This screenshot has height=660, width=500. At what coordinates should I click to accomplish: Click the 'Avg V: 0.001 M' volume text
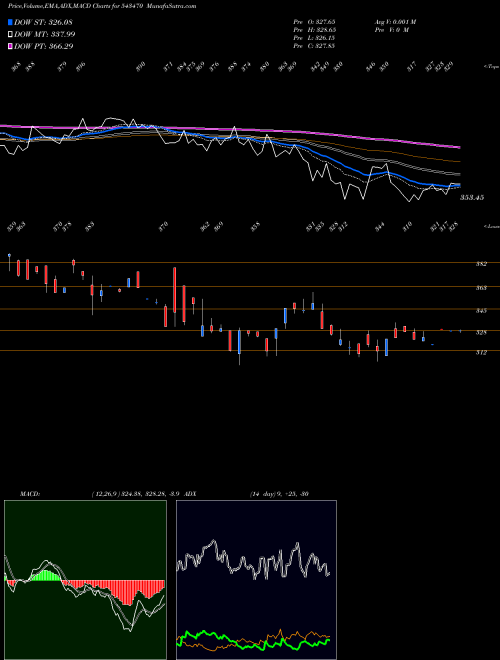pyautogui.click(x=395, y=22)
